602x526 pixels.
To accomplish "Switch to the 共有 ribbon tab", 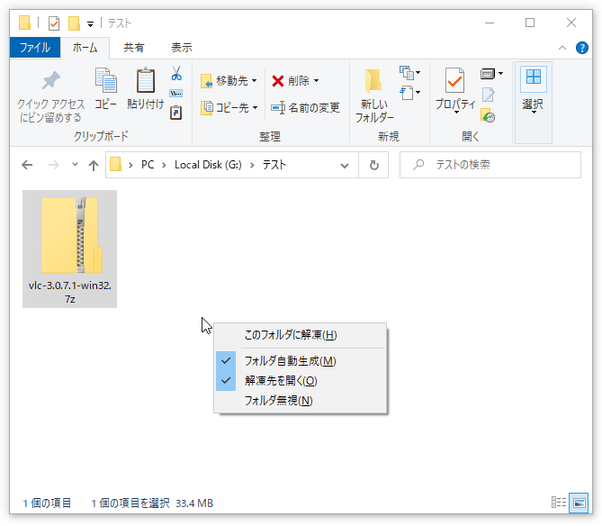I will pyautogui.click(x=134, y=48).
